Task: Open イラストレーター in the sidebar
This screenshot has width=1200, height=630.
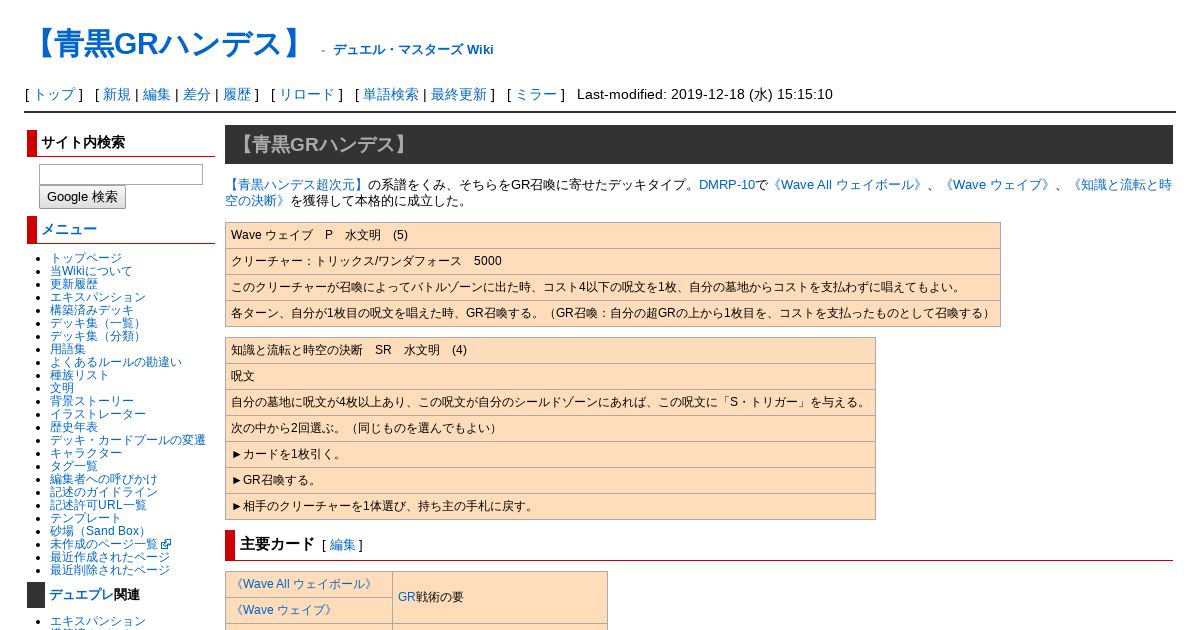Action: (x=98, y=414)
